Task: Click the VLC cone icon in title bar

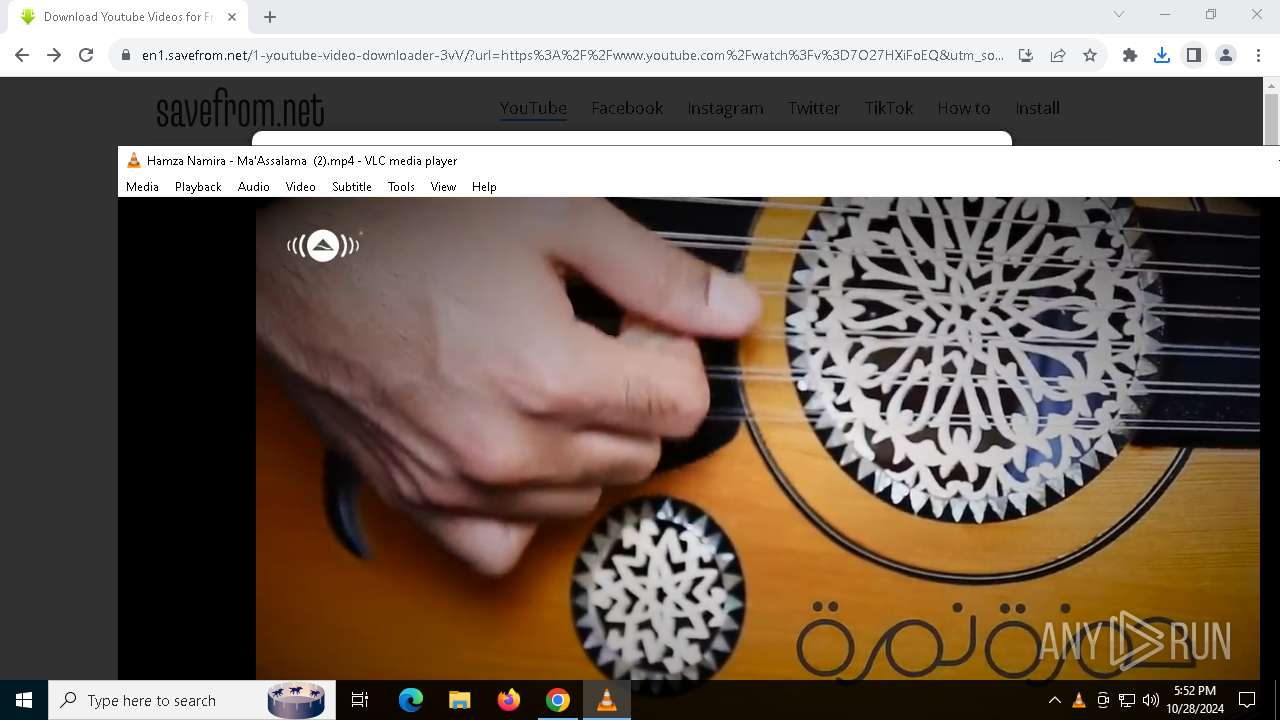Action: (x=133, y=160)
